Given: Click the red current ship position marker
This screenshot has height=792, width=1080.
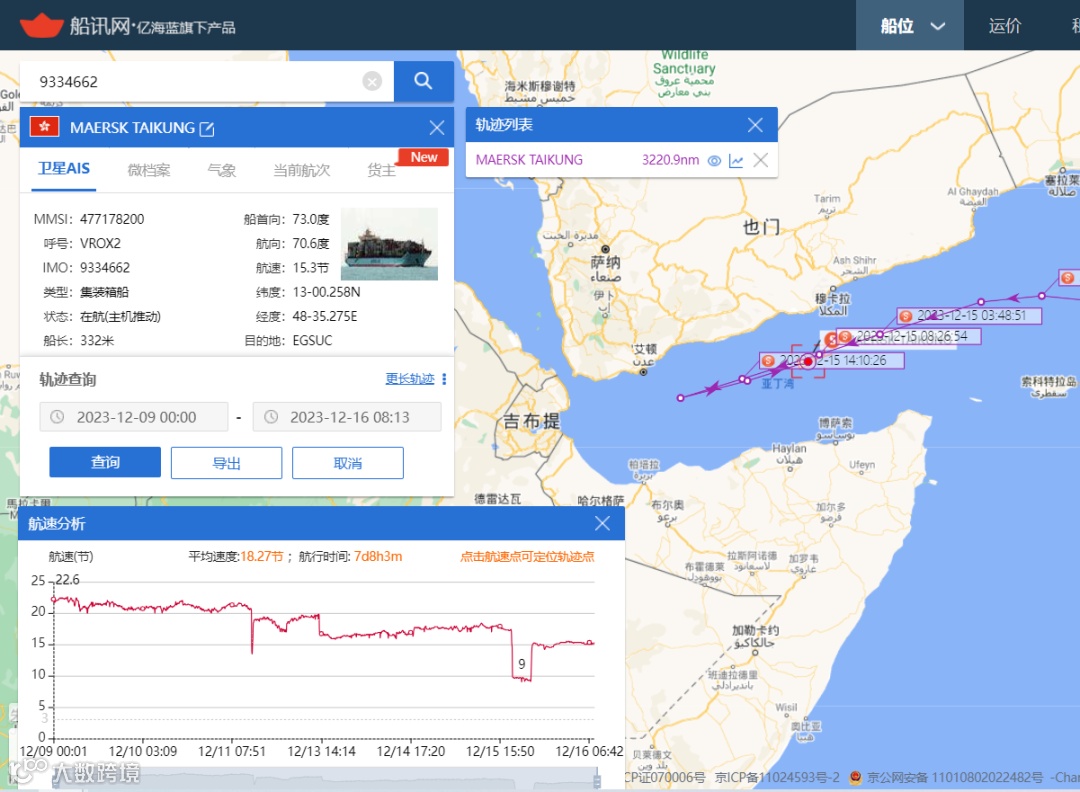Looking at the screenshot, I should [x=809, y=361].
